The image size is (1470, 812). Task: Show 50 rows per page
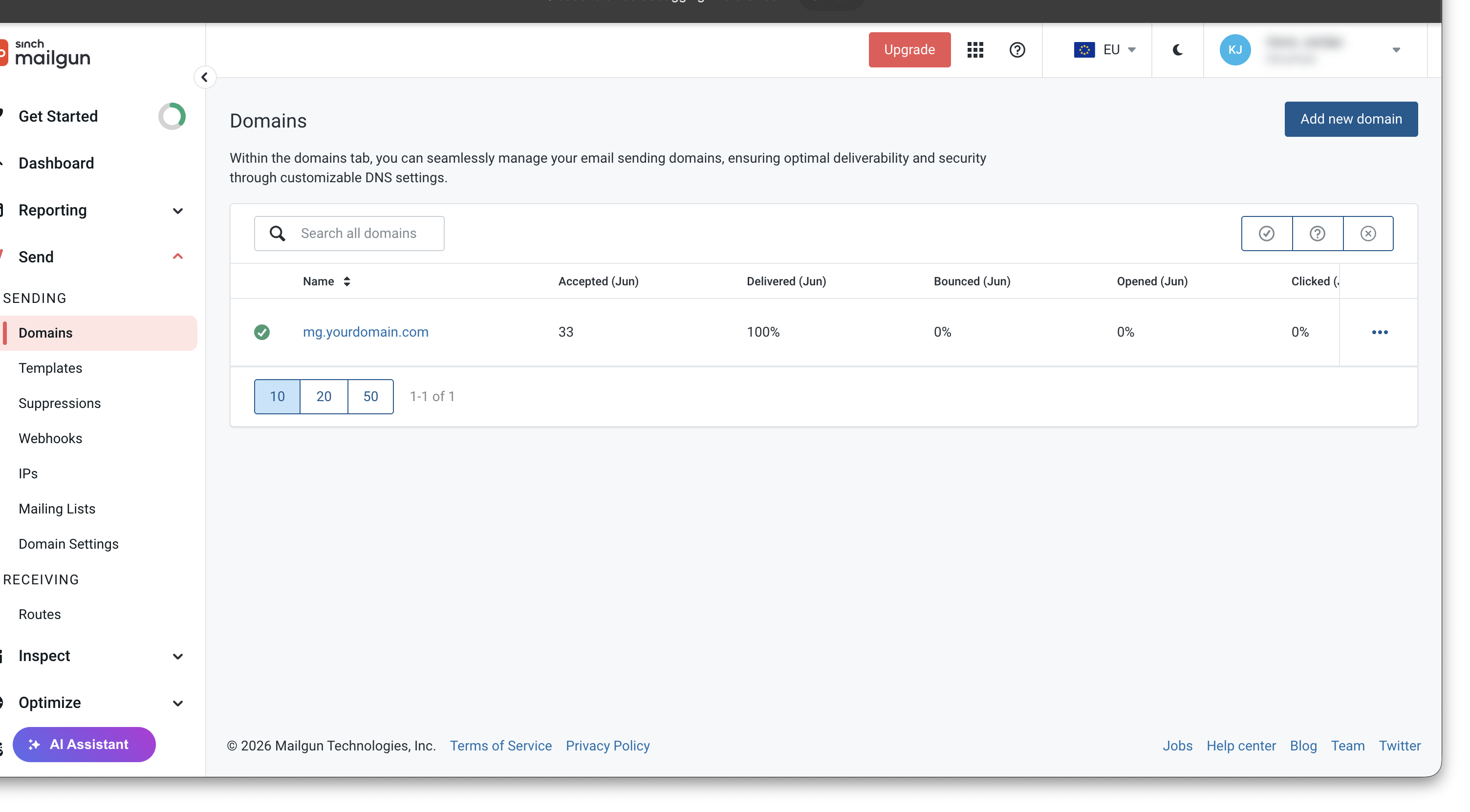[x=370, y=397]
